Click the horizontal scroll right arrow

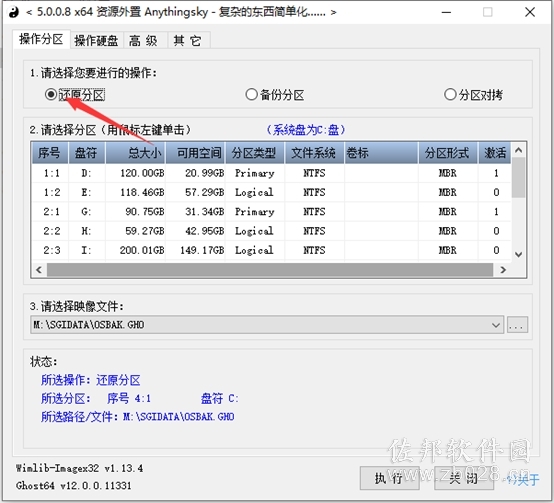click(x=503, y=270)
